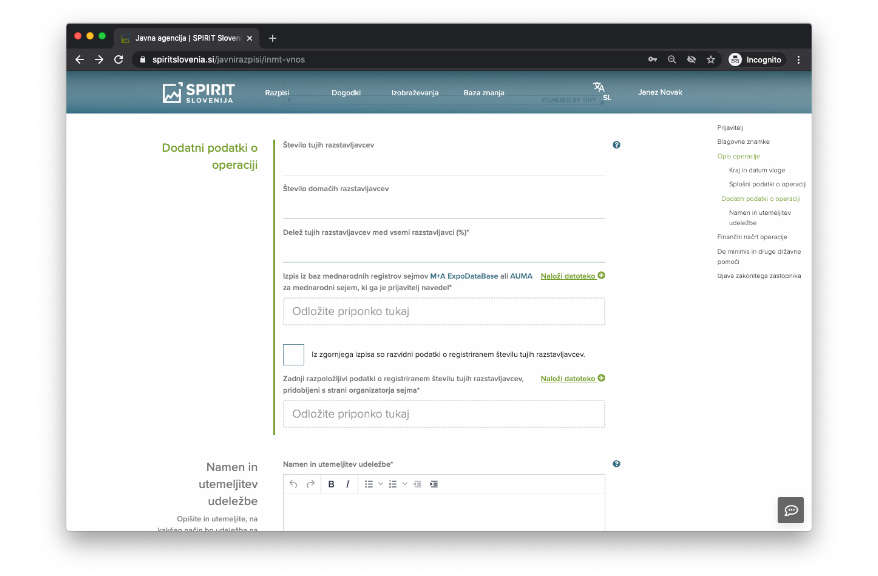
Task: Toggle italic text formatting
Action: 348,484
